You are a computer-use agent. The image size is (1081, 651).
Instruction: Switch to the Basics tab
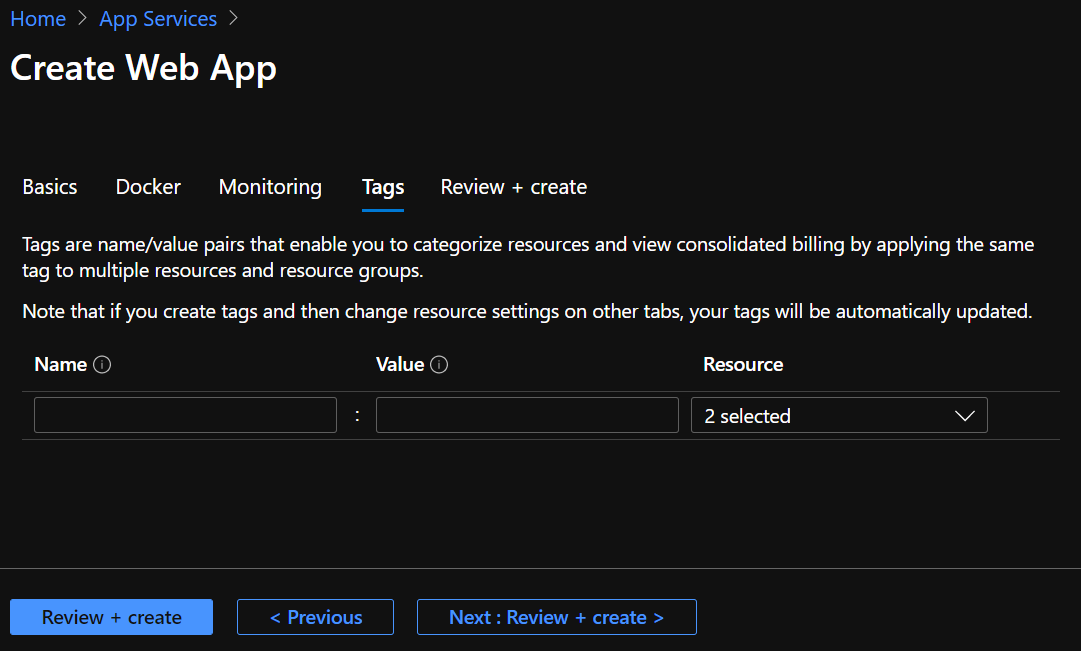pos(50,187)
